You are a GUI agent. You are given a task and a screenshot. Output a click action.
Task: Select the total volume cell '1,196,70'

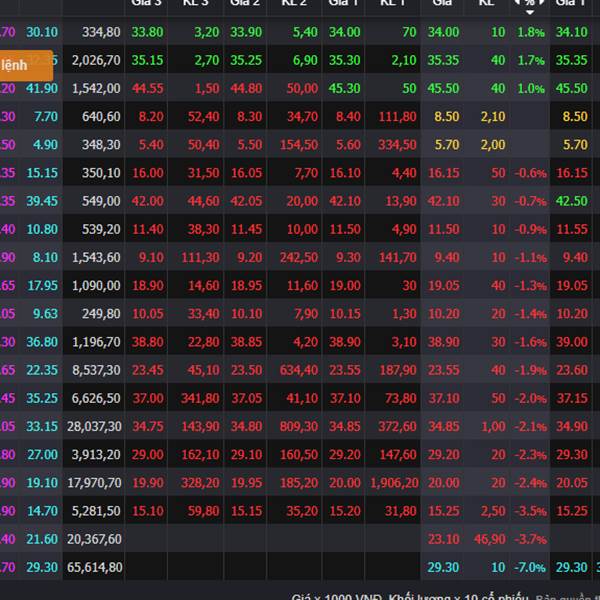[96, 342]
